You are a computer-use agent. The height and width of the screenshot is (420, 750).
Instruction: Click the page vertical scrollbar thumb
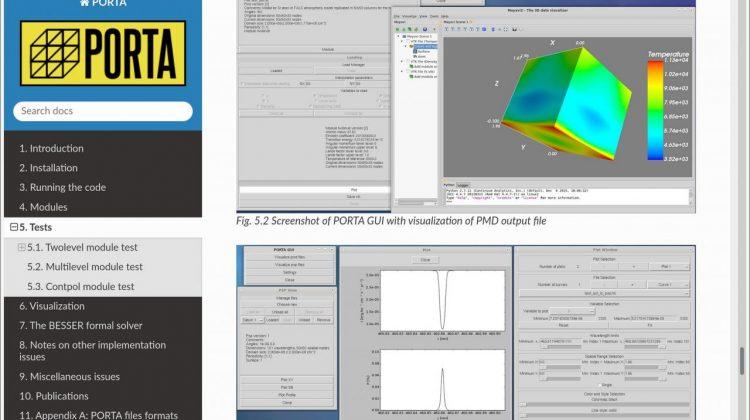(x=742, y=361)
